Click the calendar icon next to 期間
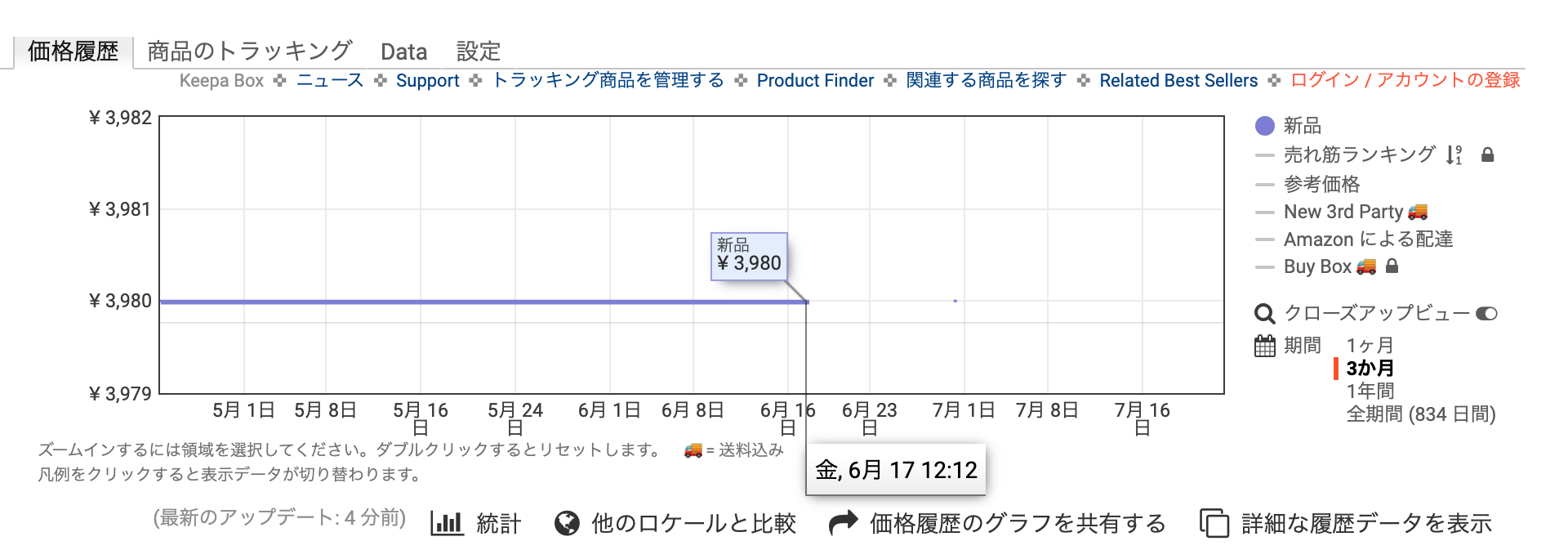 [1264, 347]
